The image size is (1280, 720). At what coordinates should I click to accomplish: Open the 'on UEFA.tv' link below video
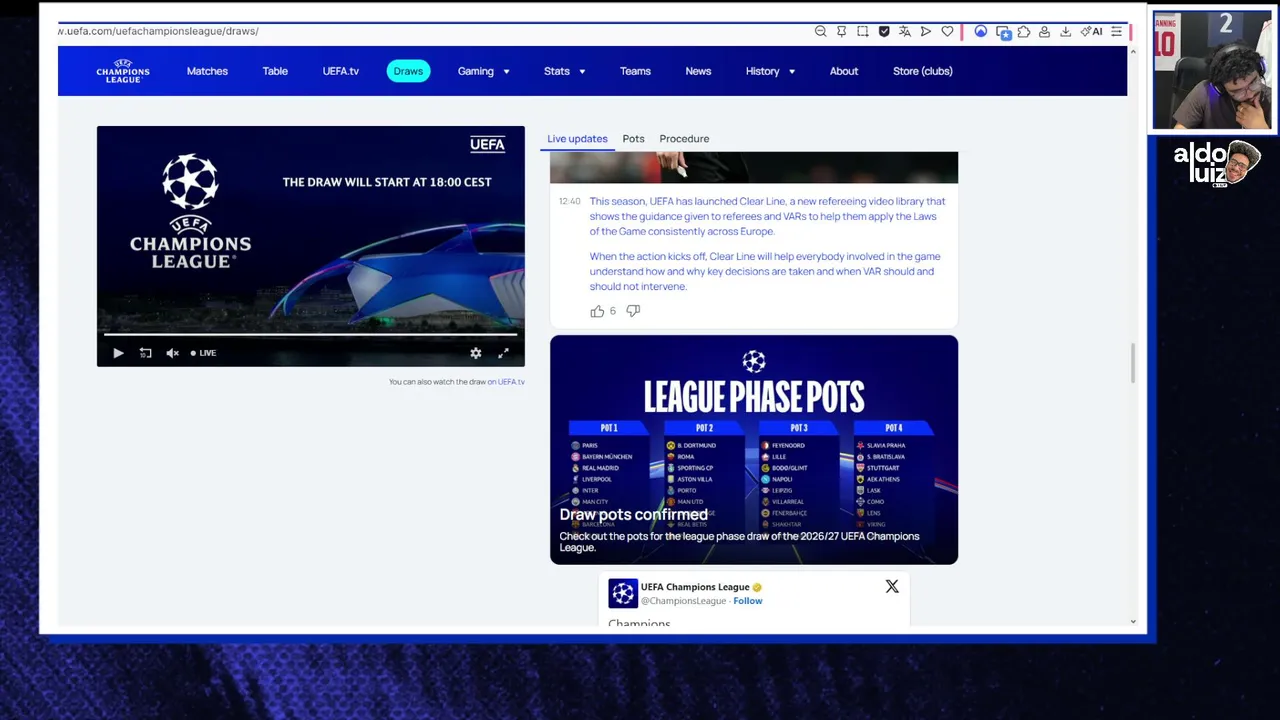(506, 382)
